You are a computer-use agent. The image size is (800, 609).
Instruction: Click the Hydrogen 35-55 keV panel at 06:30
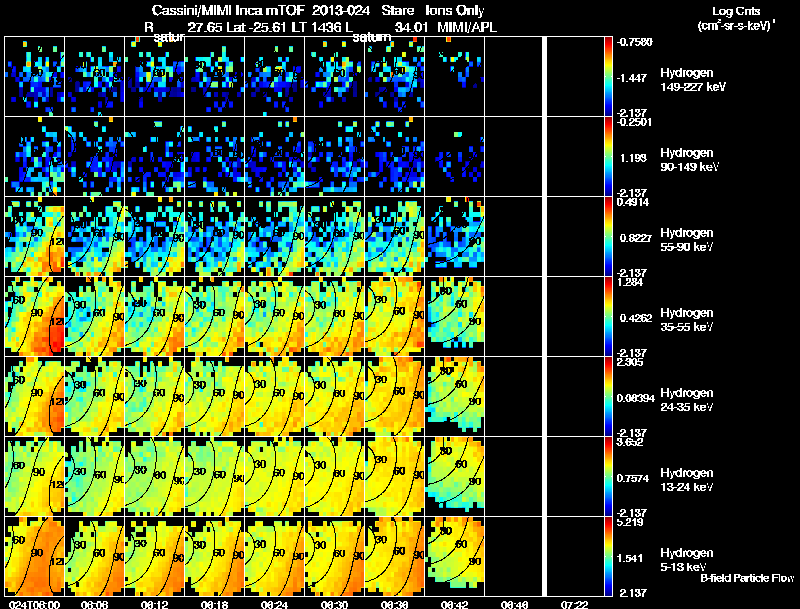[x=335, y=316]
